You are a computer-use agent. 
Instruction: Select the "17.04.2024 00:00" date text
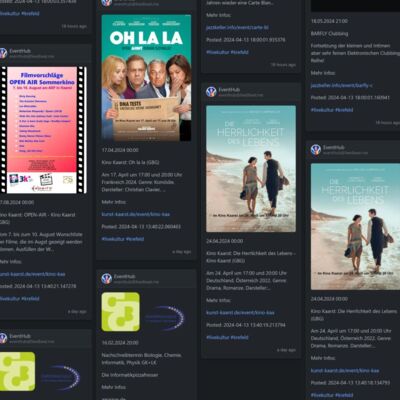pyautogui.click(x=120, y=150)
